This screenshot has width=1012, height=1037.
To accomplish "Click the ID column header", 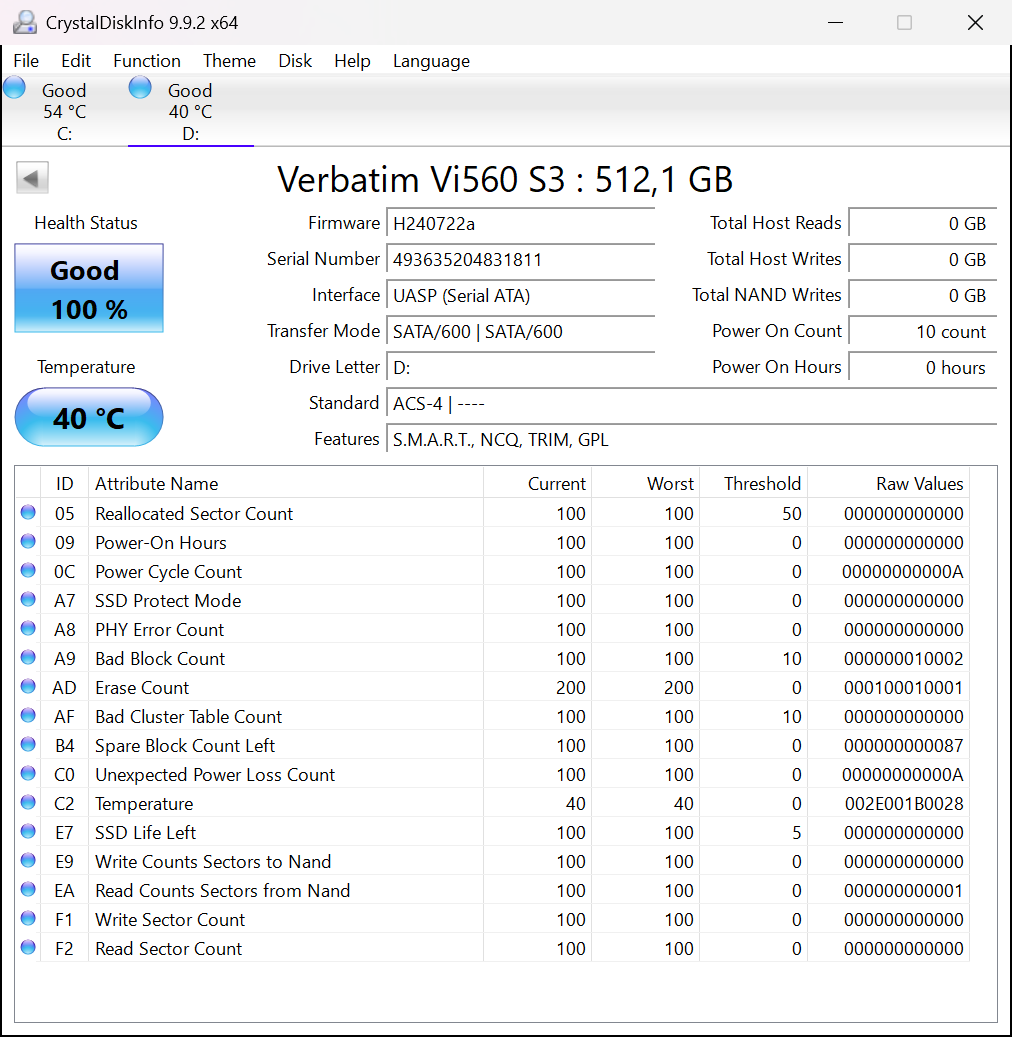I will pyautogui.click(x=65, y=483).
